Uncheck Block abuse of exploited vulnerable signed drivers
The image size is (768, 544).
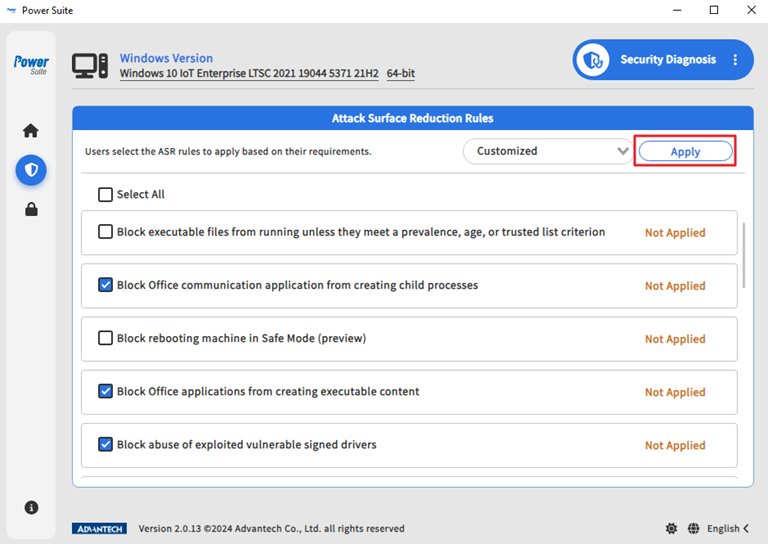point(105,445)
